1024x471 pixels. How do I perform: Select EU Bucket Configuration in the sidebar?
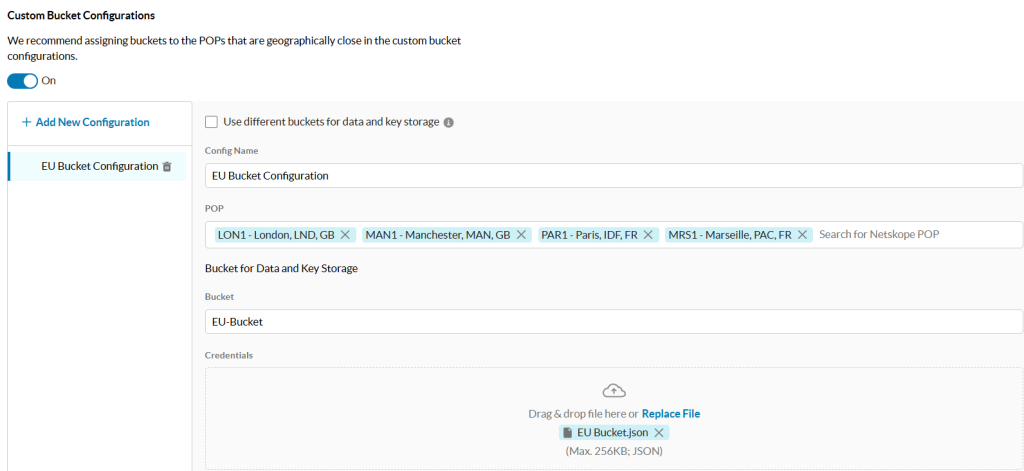(97, 167)
